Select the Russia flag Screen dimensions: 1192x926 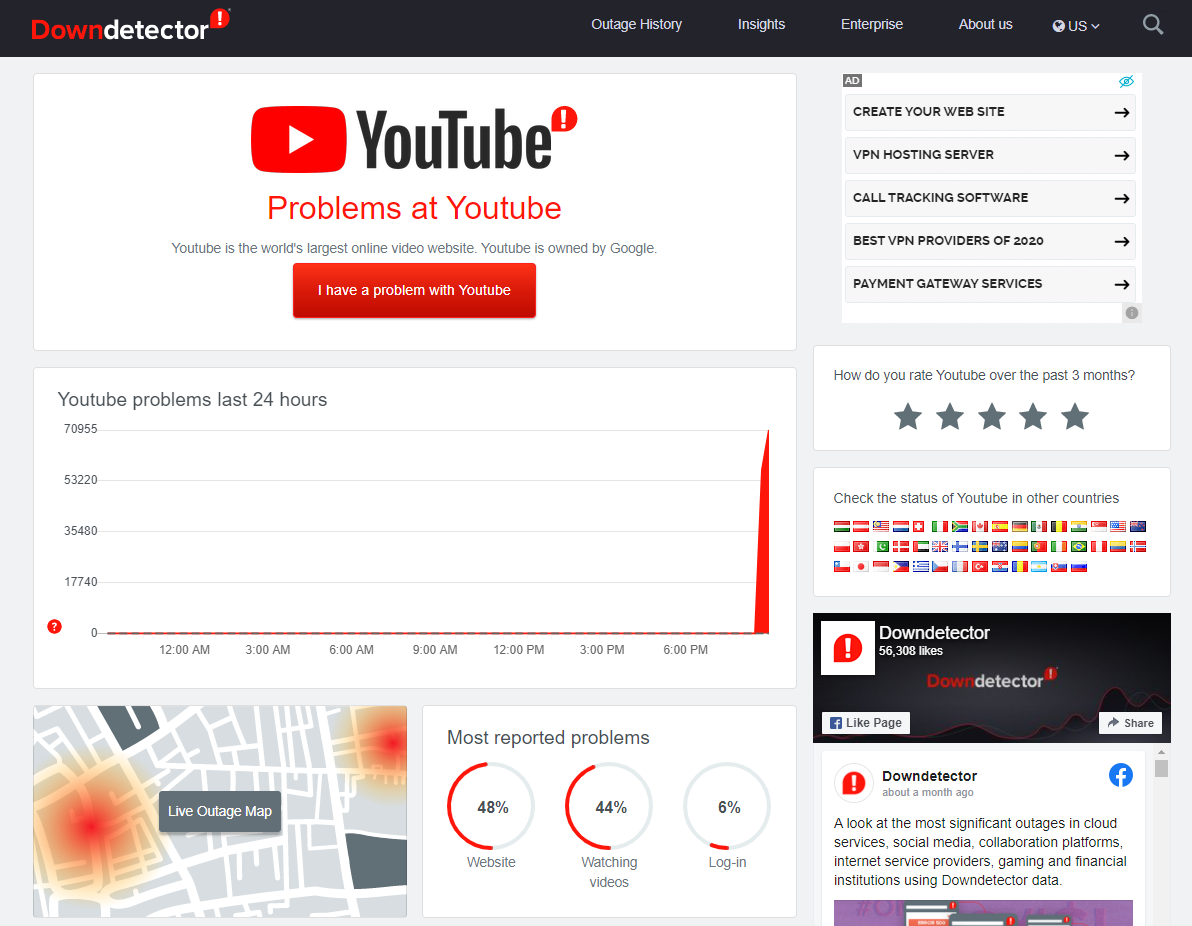point(1079,566)
